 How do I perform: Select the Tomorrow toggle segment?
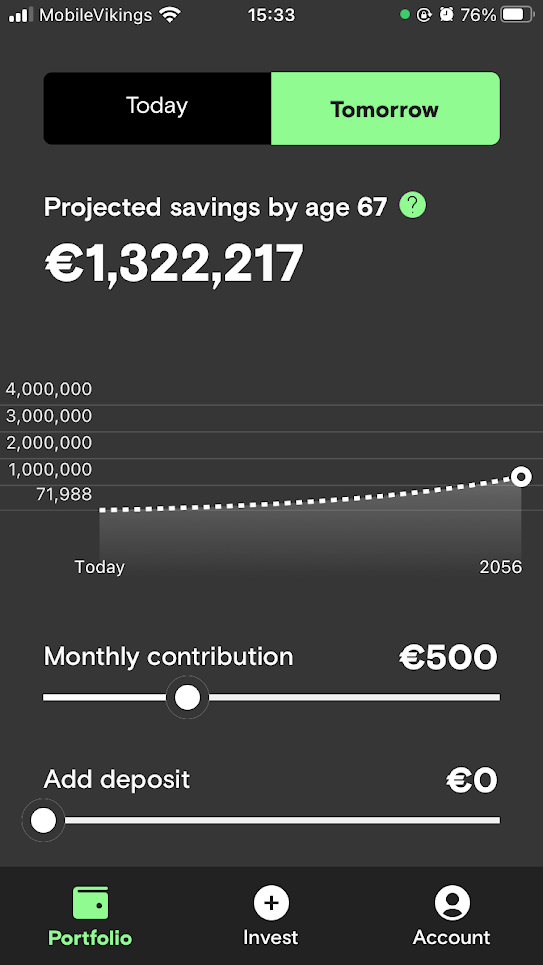pyautogui.click(x=385, y=108)
